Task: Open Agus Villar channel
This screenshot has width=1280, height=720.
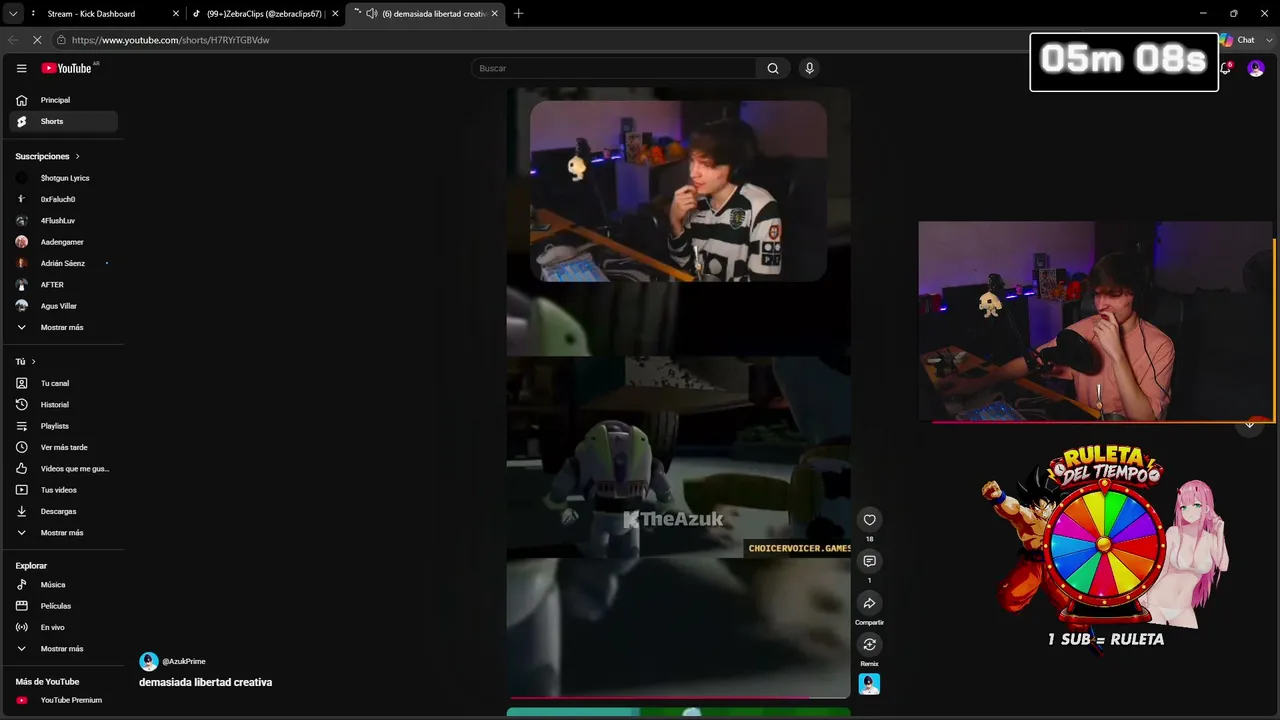Action: point(64,306)
